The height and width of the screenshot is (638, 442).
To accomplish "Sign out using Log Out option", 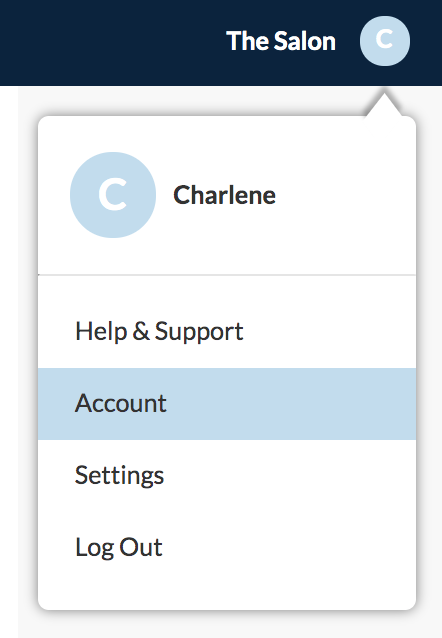I will (x=119, y=547).
